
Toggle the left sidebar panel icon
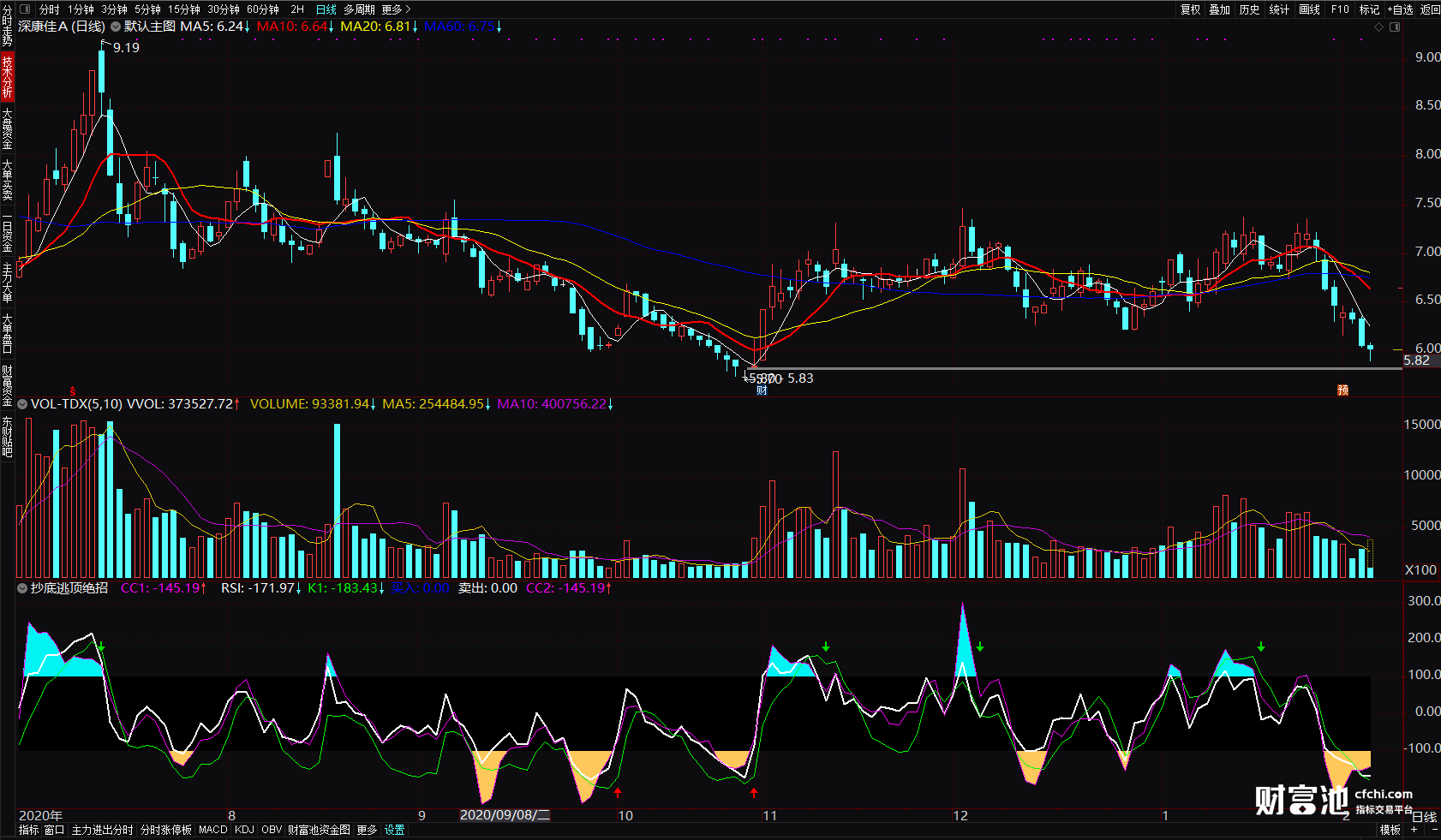click(25, 9)
